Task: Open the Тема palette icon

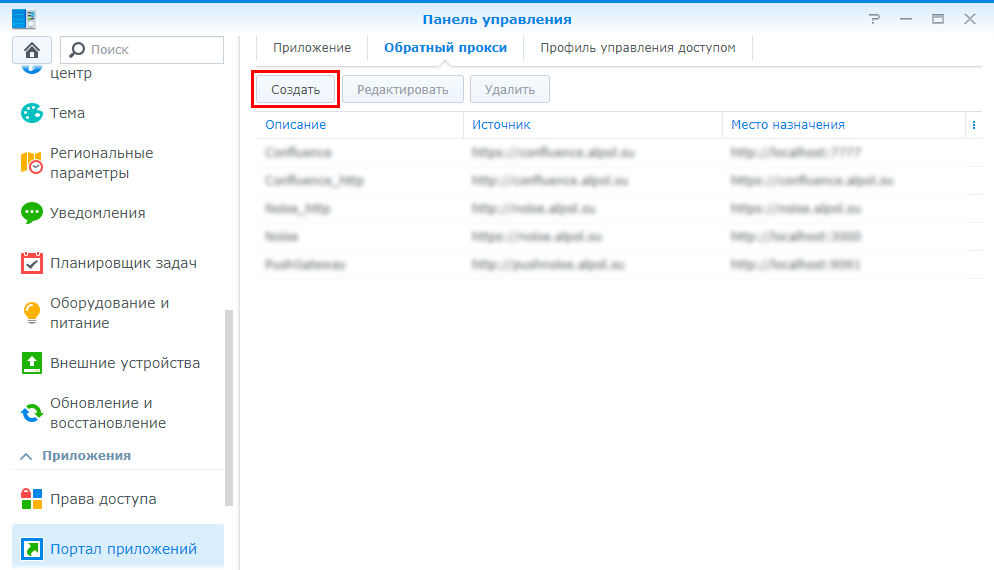Action: click(x=32, y=113)
